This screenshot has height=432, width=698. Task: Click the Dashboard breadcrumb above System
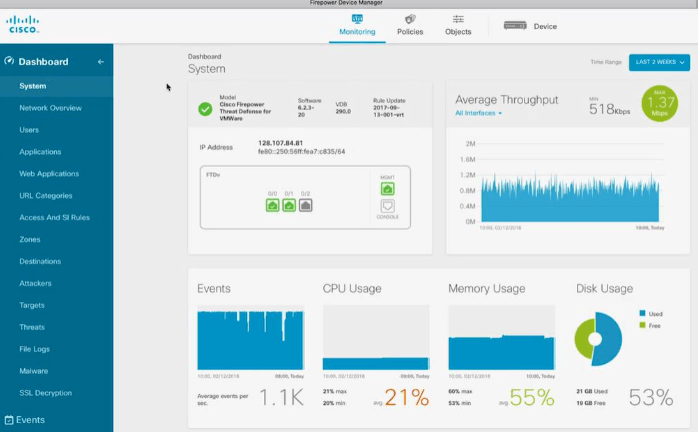204,57
